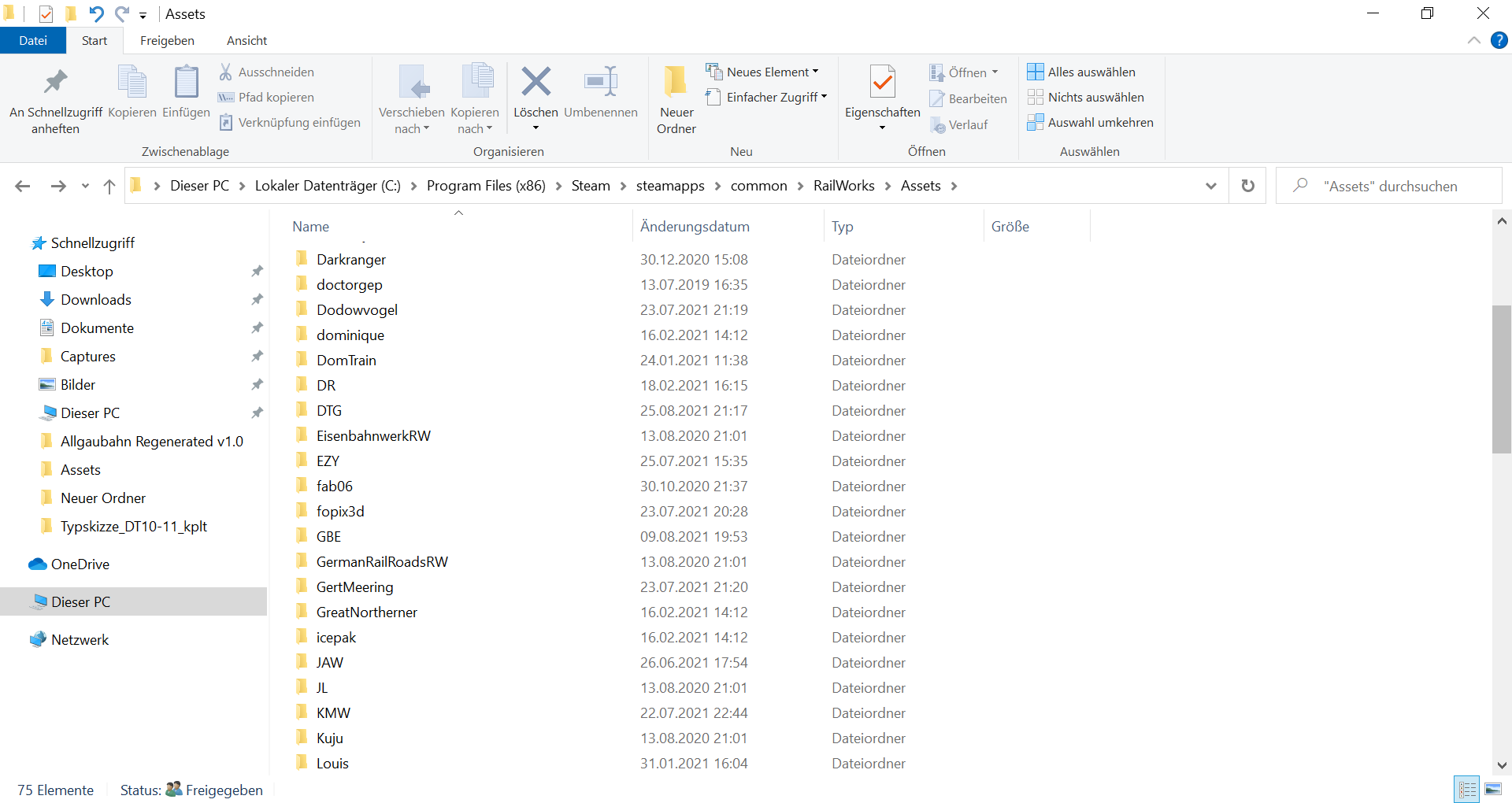Click Steam in the address path
Viewport: 1512px width, 803px height.
pos(591,186)
